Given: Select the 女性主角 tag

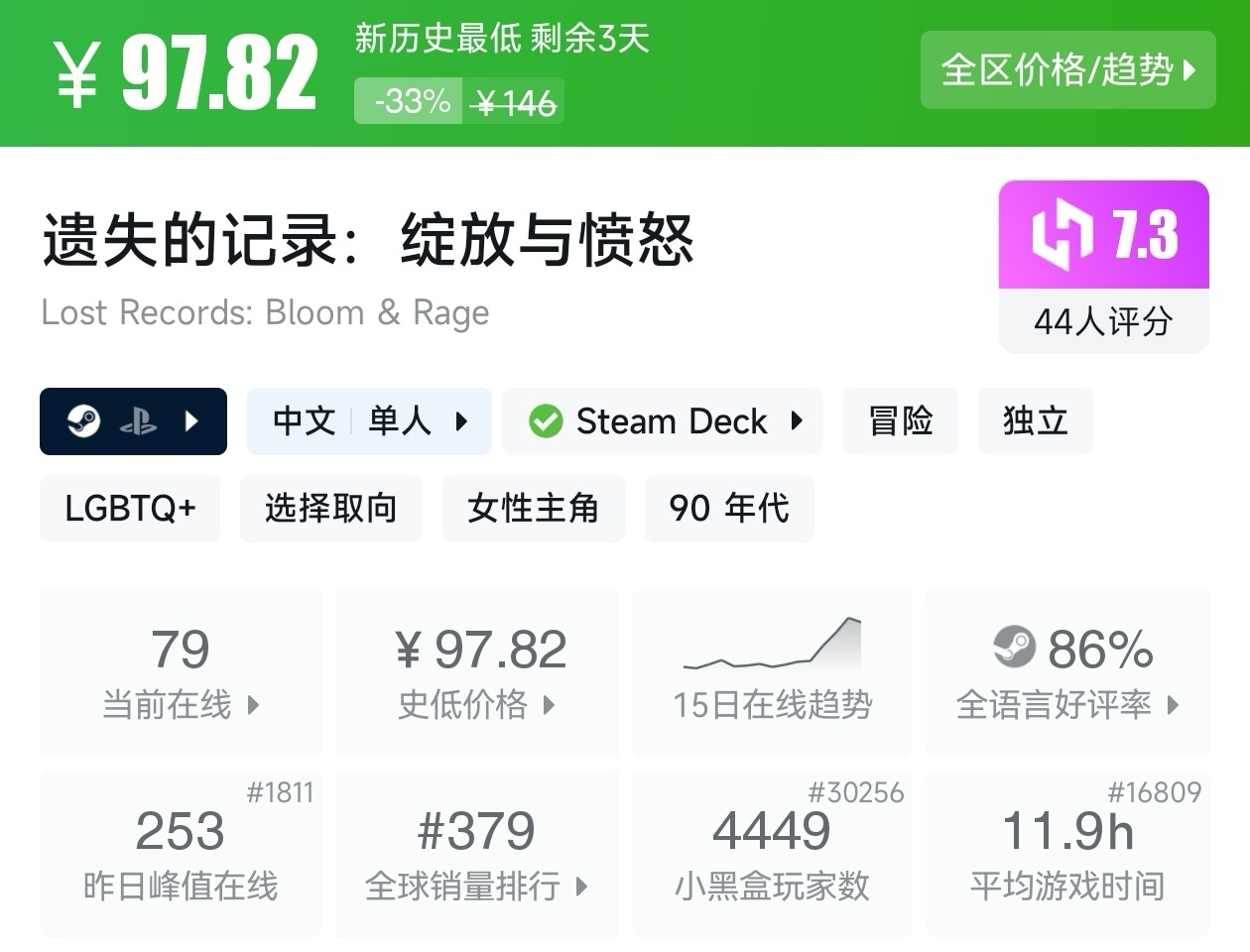Looking at the screenshot, I should tap(533, 509).
